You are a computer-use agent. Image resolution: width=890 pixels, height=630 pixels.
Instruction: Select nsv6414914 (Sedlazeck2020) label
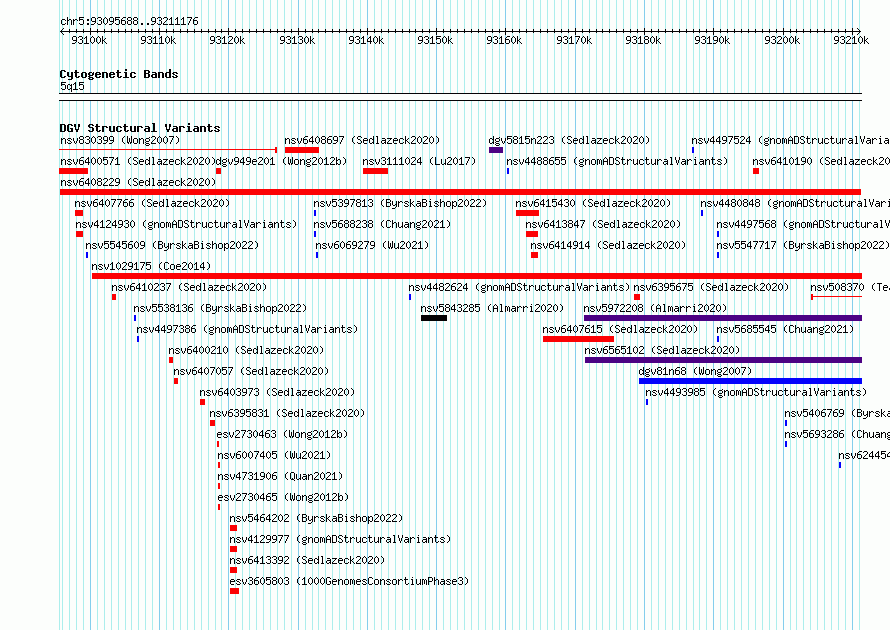point(608,245)
